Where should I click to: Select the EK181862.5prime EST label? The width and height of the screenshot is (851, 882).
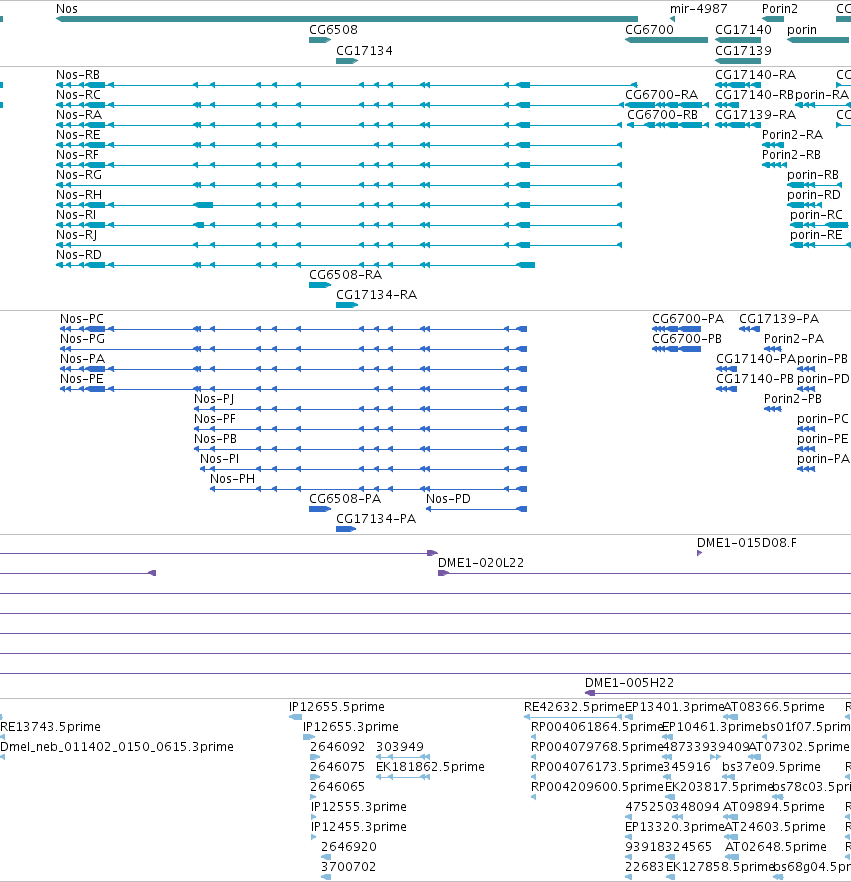[x=430, y=767]
